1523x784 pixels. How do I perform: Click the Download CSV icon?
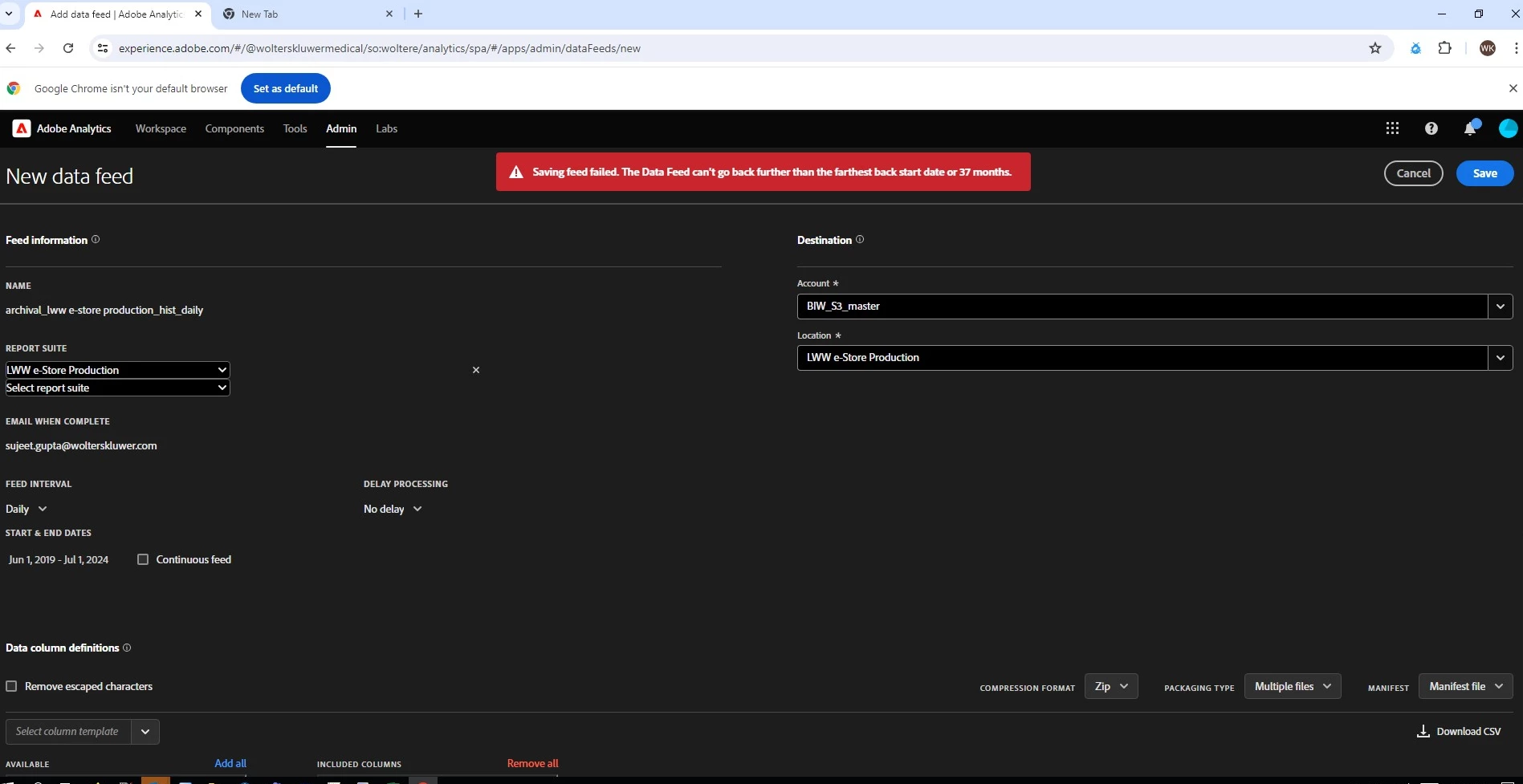pos(1423,731)
